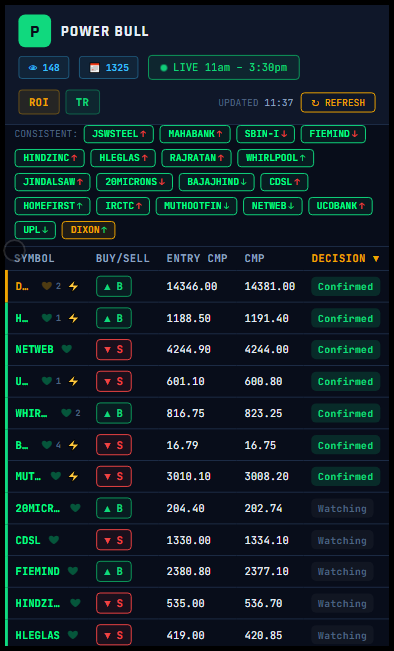Select the NETWEB chip in consistent list
The width and height of the screenshot is (394, 651).
point(273,206)
